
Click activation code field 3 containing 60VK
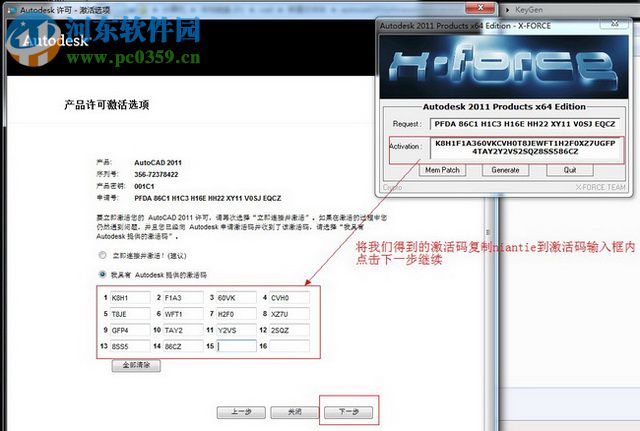236,298
